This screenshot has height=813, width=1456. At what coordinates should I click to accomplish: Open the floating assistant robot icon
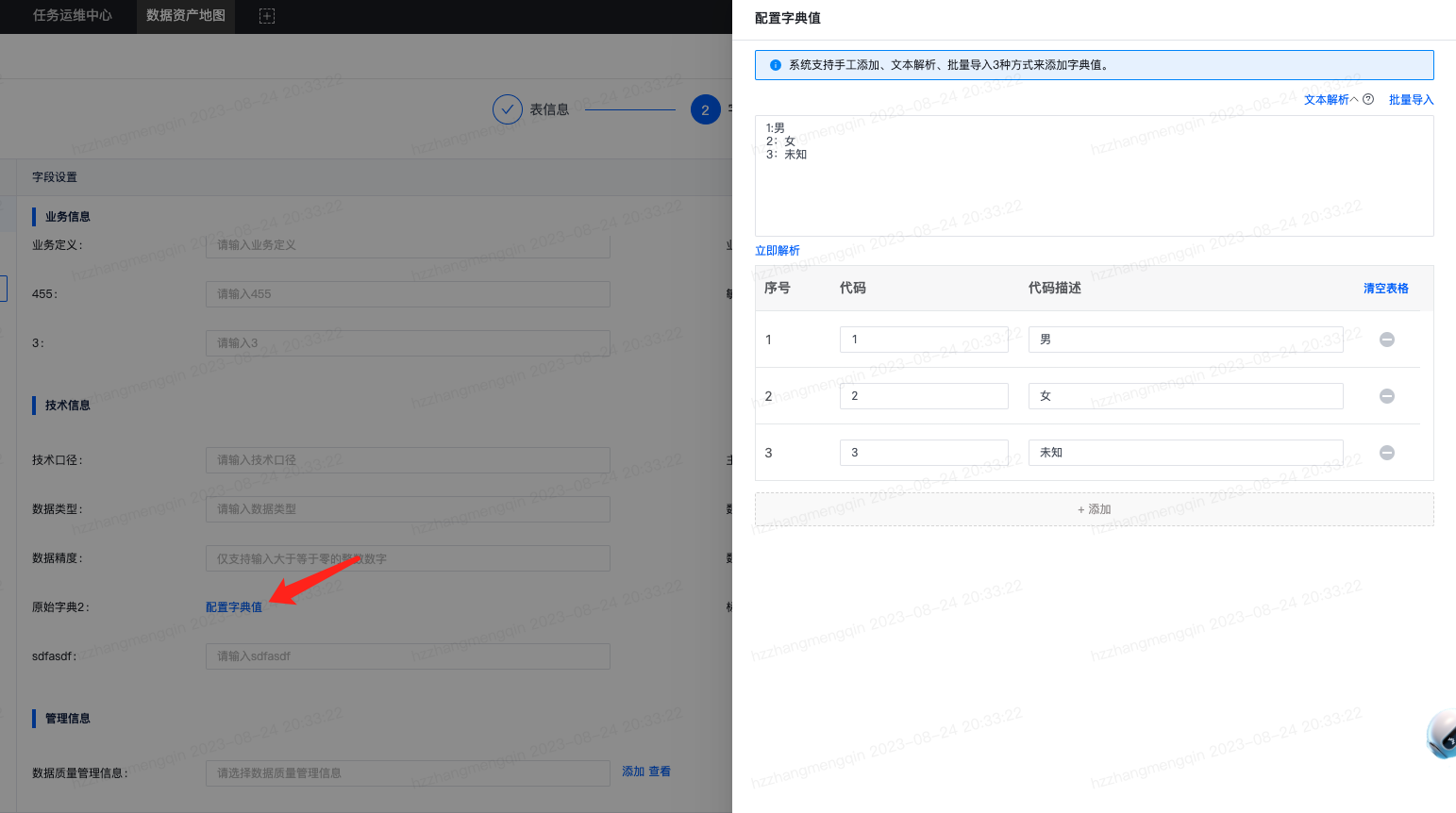click(x=1441, y=734)
